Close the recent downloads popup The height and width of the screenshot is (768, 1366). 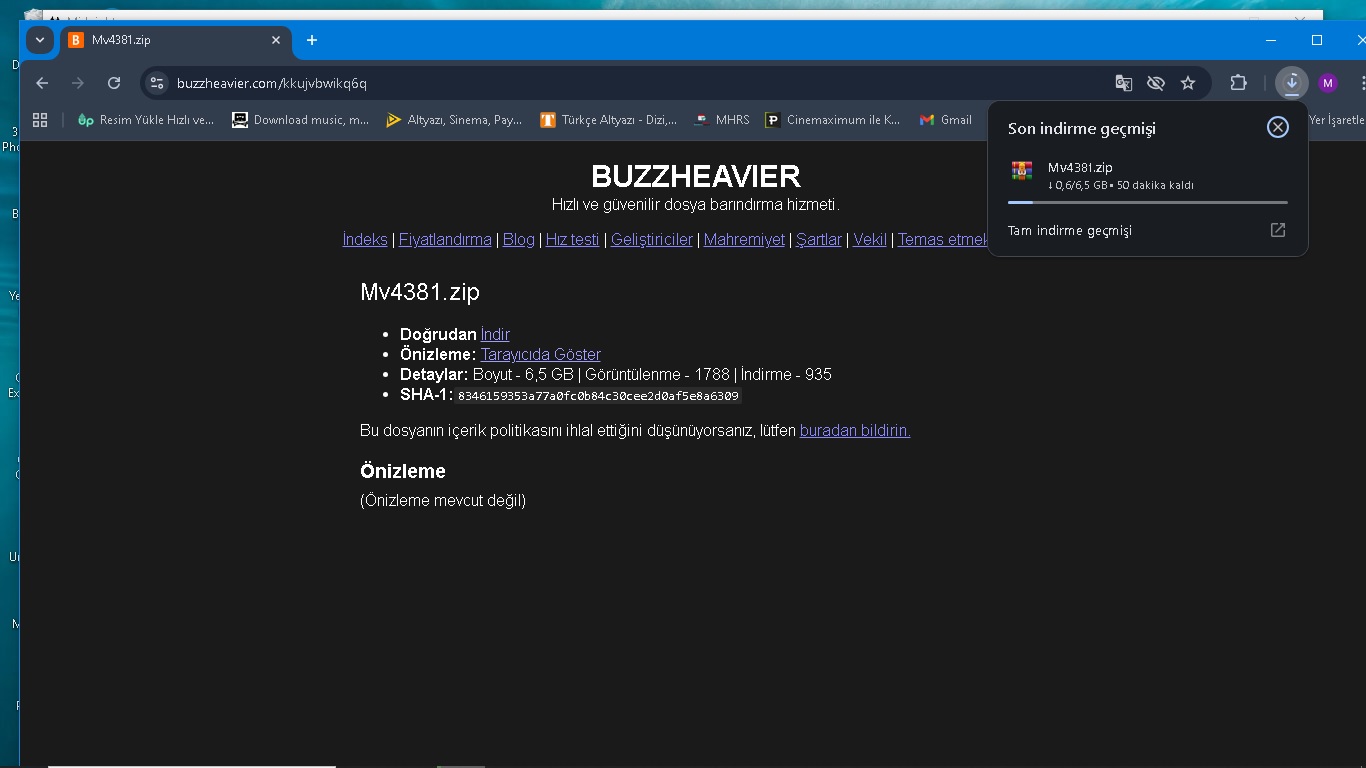click(x=1278, y=127)
